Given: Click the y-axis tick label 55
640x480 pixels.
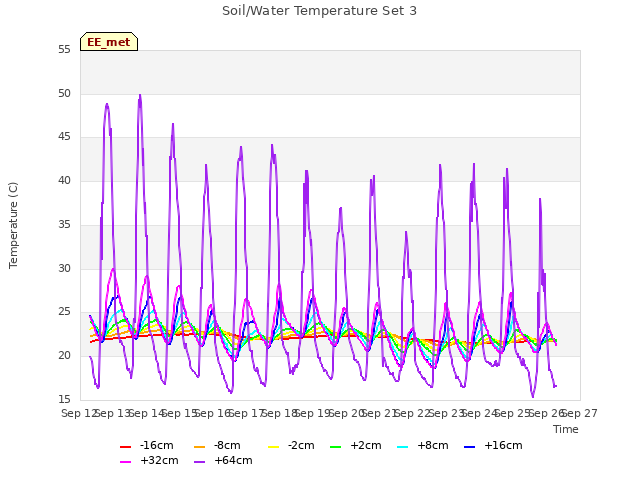Looking at the screenshot, I should (64, 49).
